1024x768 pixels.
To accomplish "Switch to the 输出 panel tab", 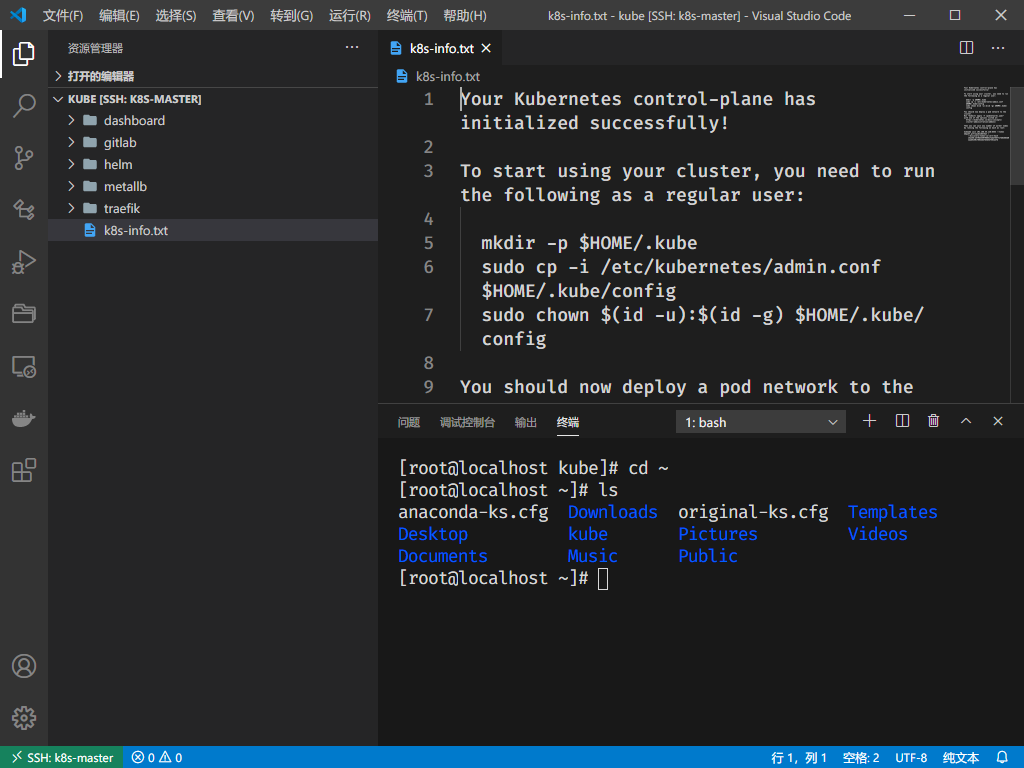I will pyautogui.click(x=526, y=423).
